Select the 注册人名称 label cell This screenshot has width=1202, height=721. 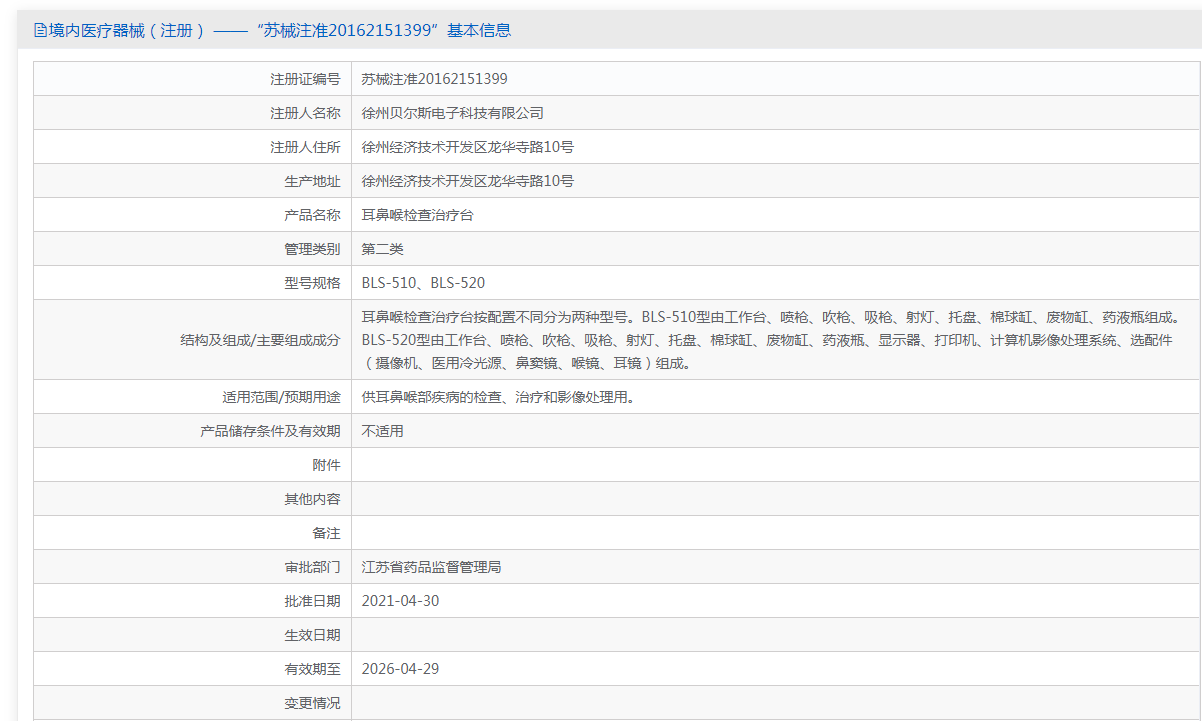(192, 113)
